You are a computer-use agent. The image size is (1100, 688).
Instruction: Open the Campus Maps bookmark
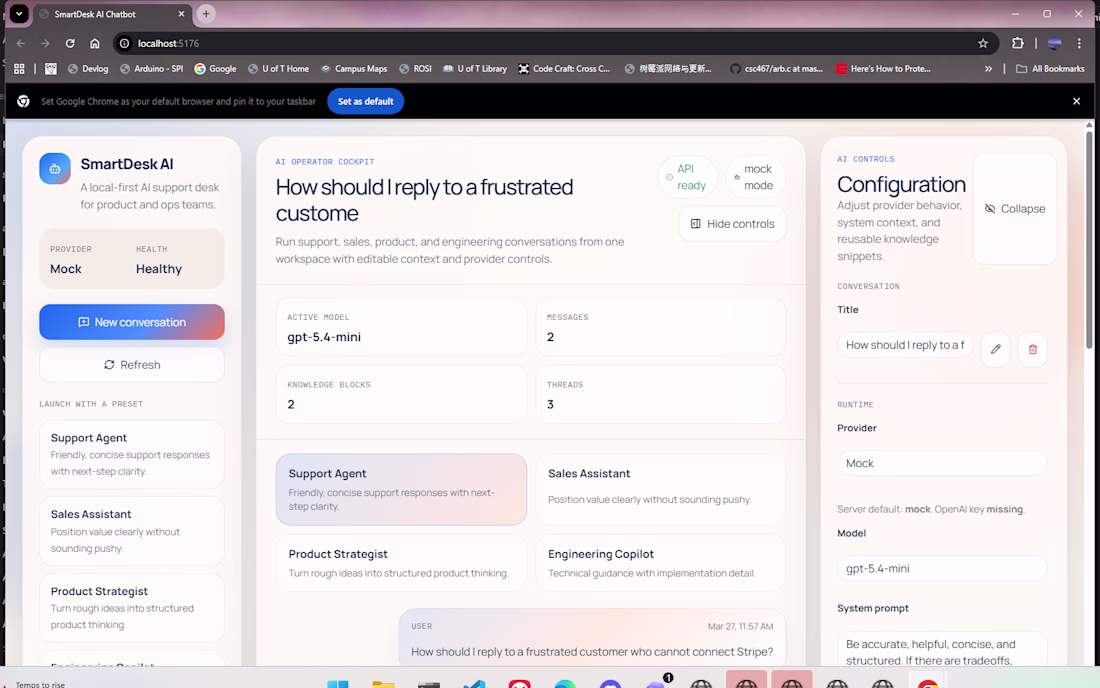[354, 69]
